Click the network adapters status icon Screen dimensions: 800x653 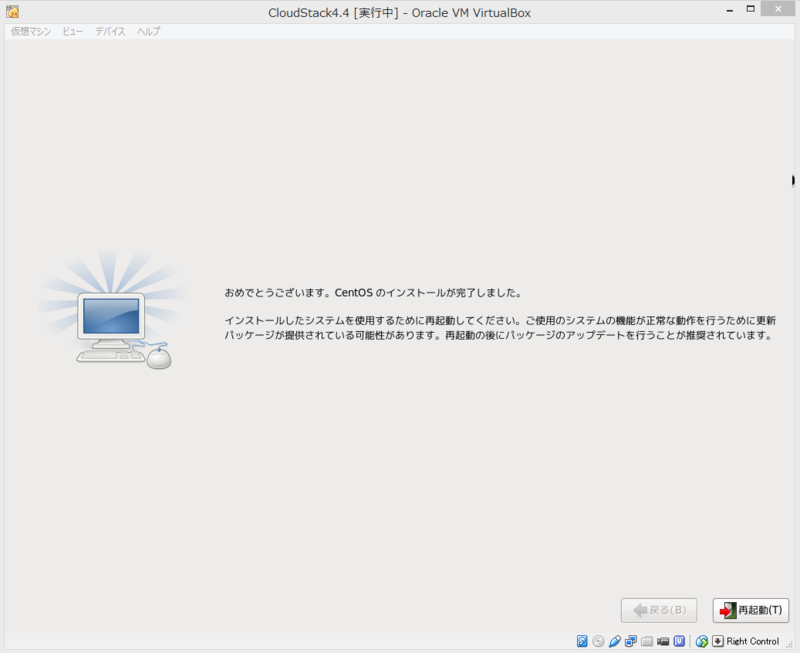[x=630, y=641]
